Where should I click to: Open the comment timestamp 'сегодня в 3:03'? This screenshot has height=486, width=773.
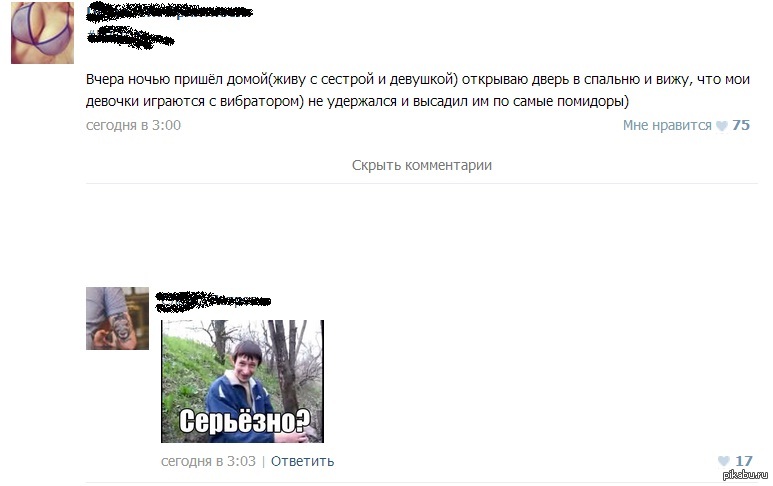[208, 461]
